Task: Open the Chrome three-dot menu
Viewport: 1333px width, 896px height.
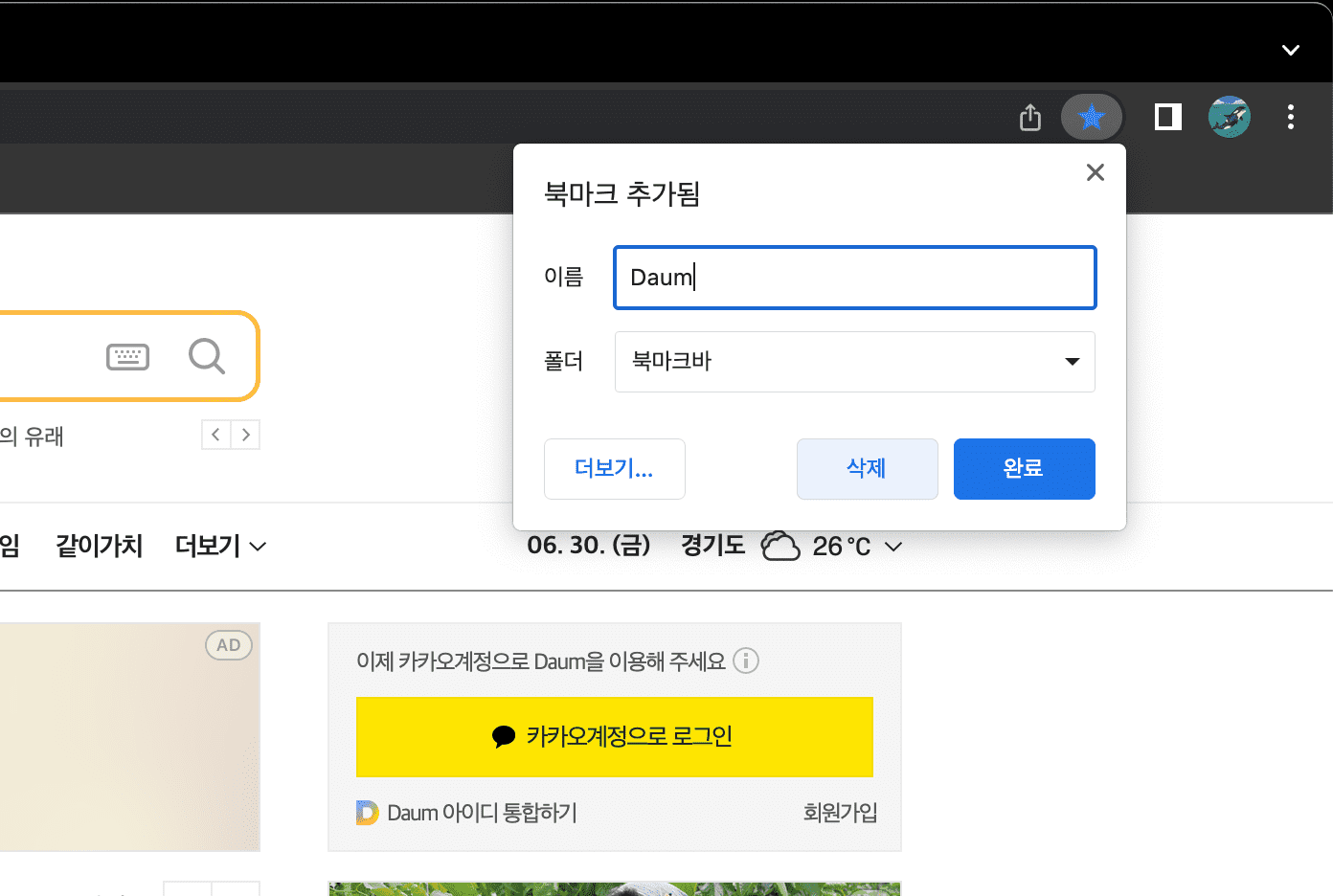Action: [1290, 117]
